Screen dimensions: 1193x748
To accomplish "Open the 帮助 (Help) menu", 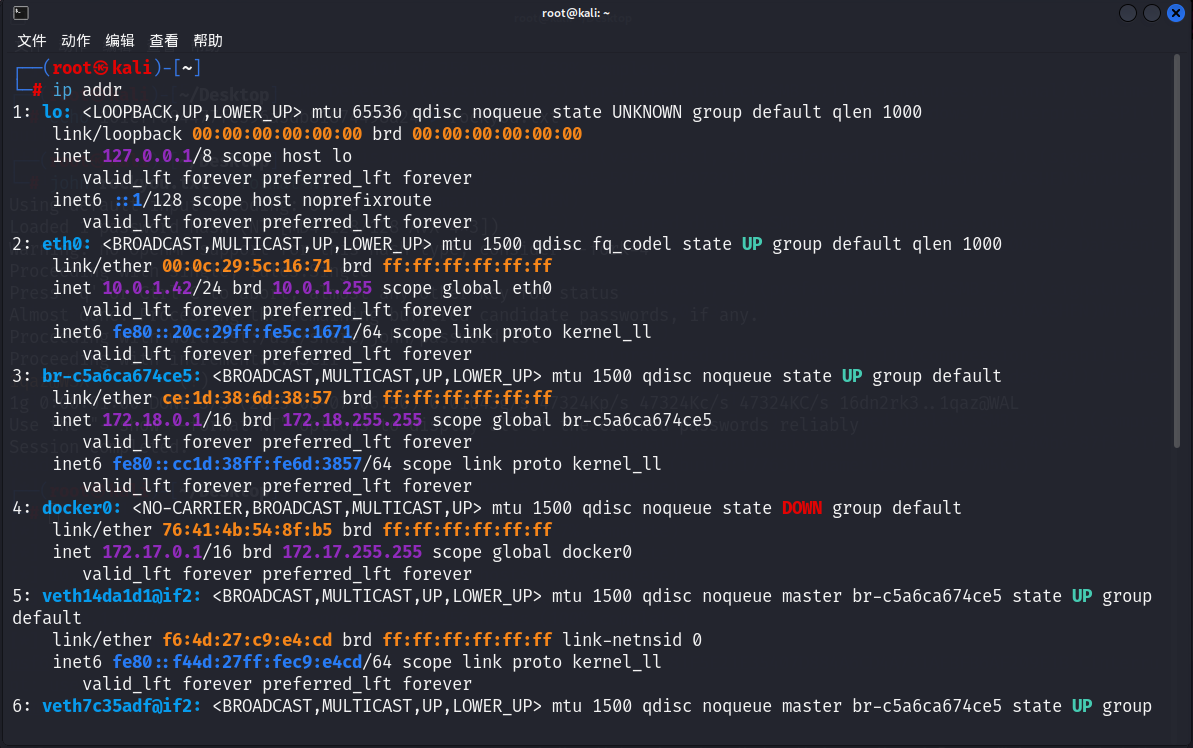I will [x=208, y=41].
